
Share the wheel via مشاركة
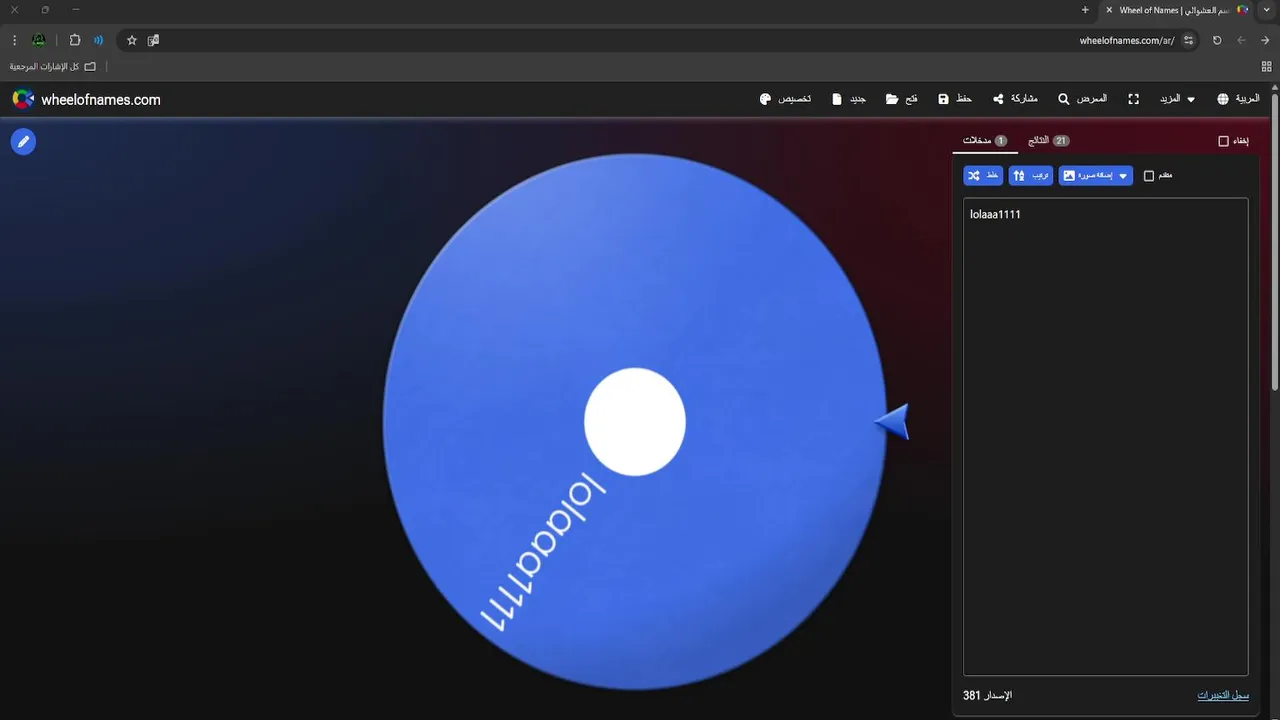click(1015, 99)
